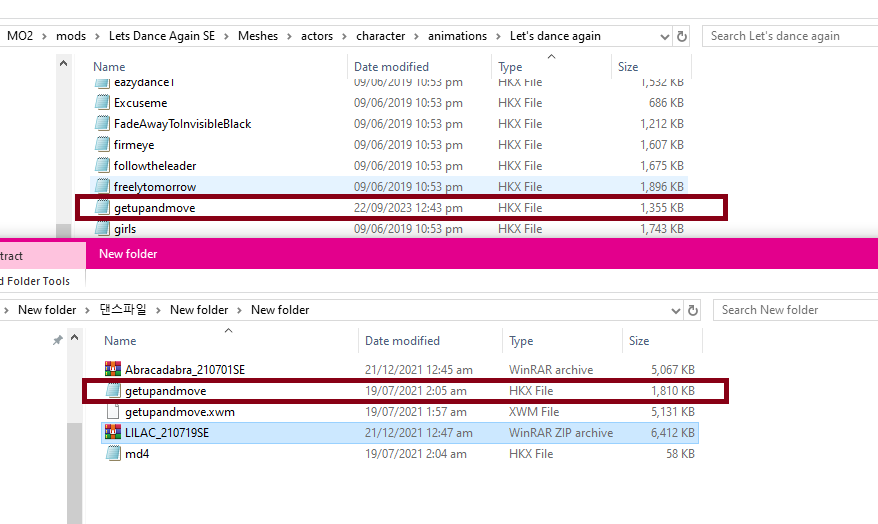
Task: Click the md4 file icon
Action: tap(113, 453)
